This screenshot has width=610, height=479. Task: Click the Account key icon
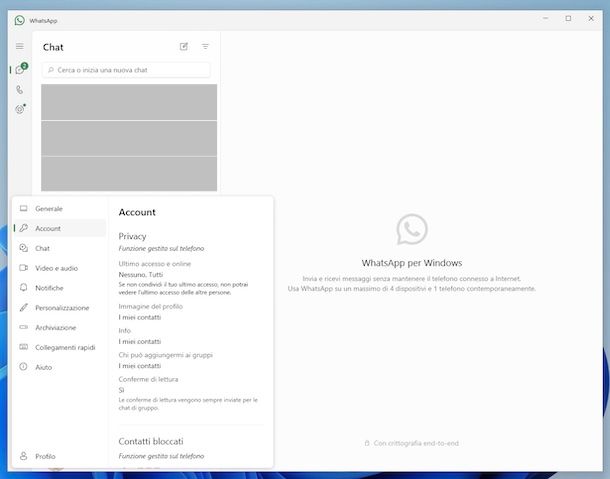pyautogui.click(x=24, y=228)
